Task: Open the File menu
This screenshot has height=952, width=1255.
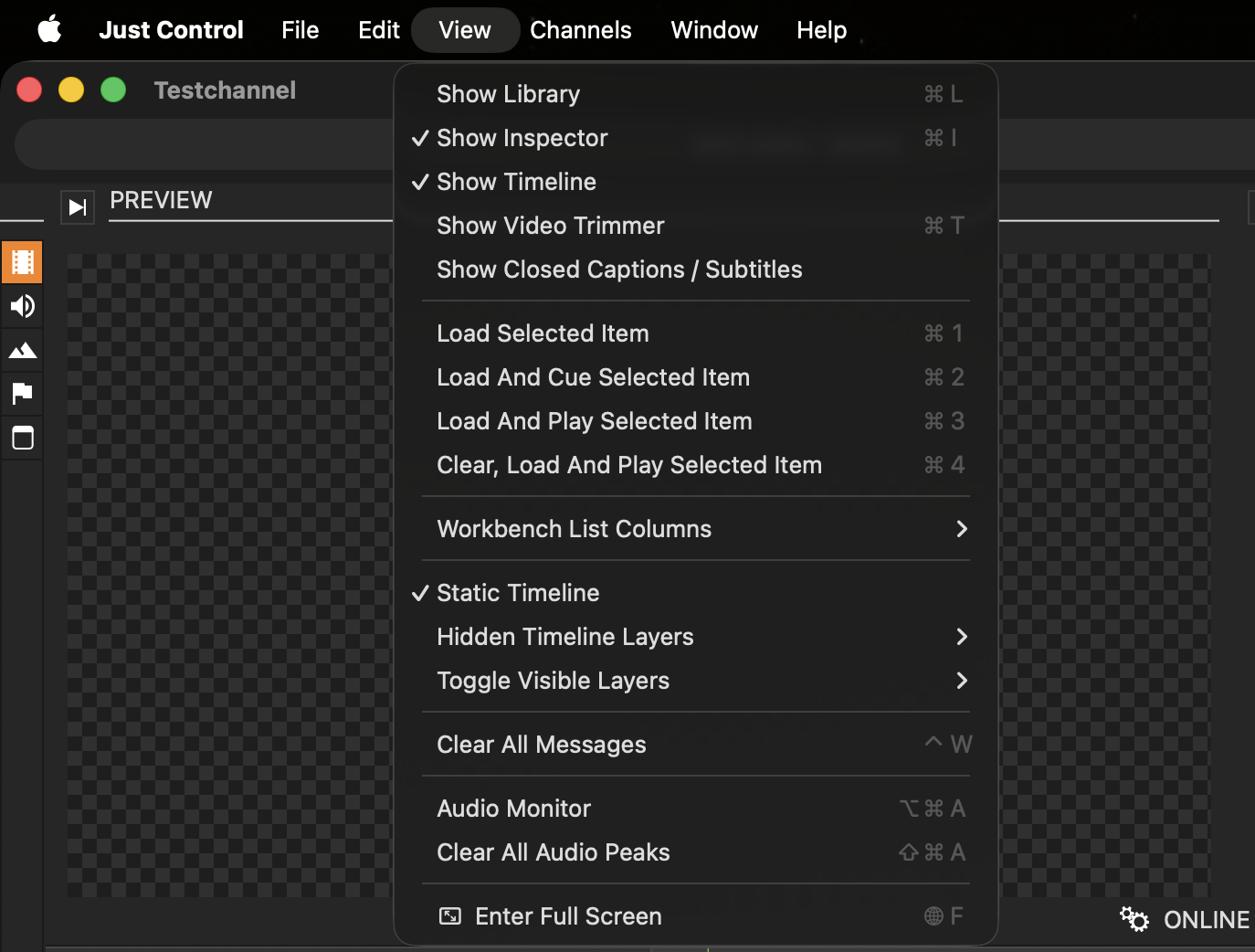Action: tap(300, 30)
